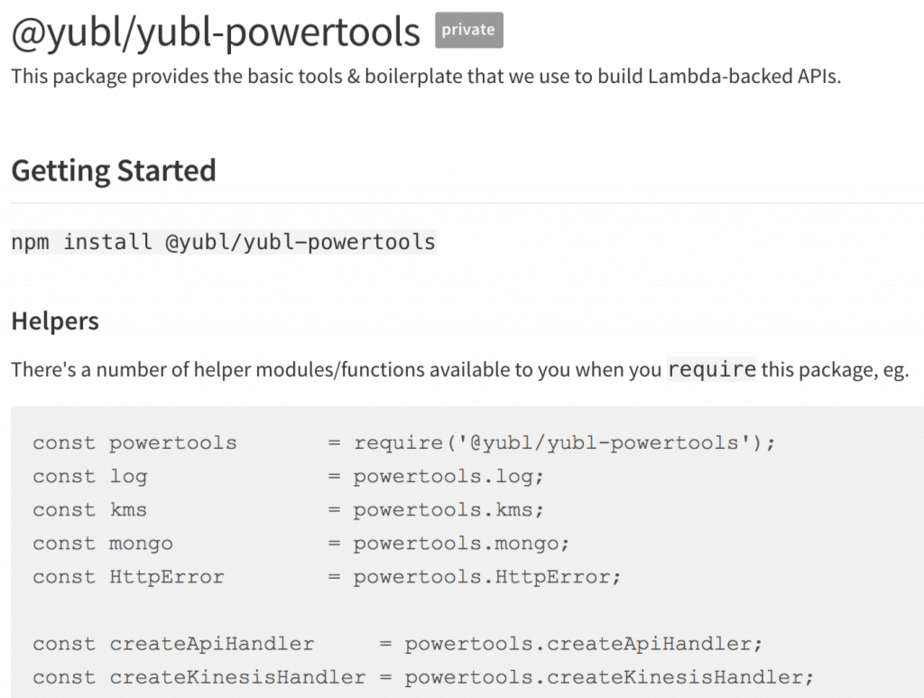Click the private badge next to title
The image size is (924, 698).
[x=468, y=31]
